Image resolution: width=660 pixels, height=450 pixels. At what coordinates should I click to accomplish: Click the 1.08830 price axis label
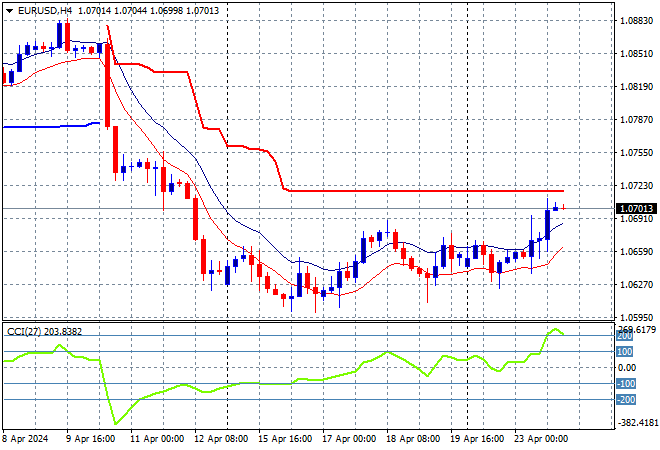(635, 21)
